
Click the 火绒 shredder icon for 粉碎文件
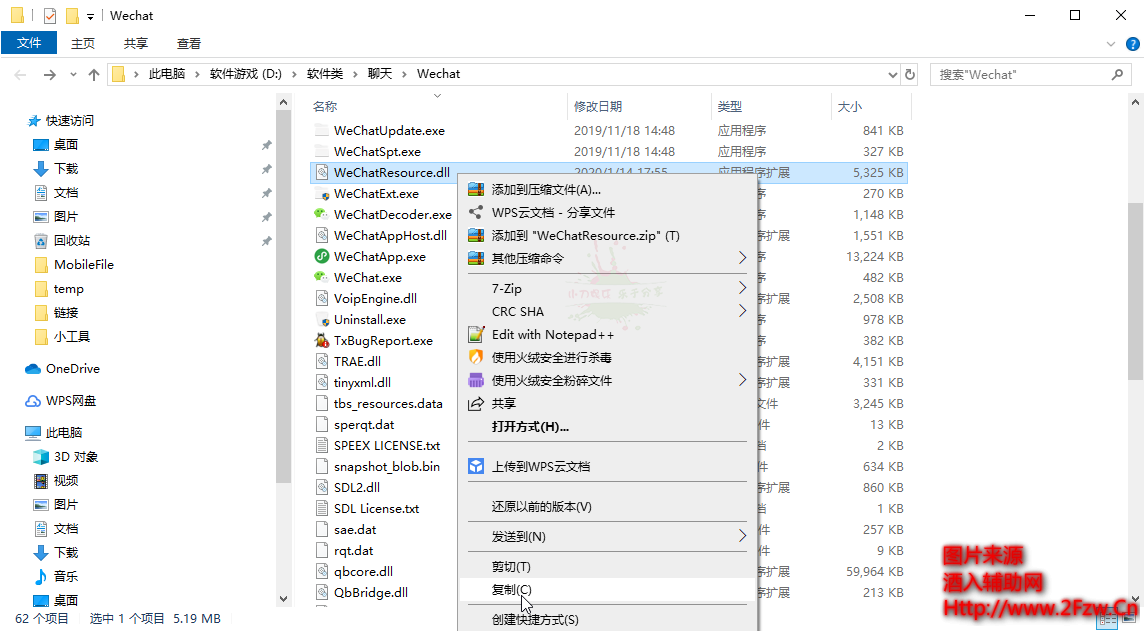tap(476, 380)
